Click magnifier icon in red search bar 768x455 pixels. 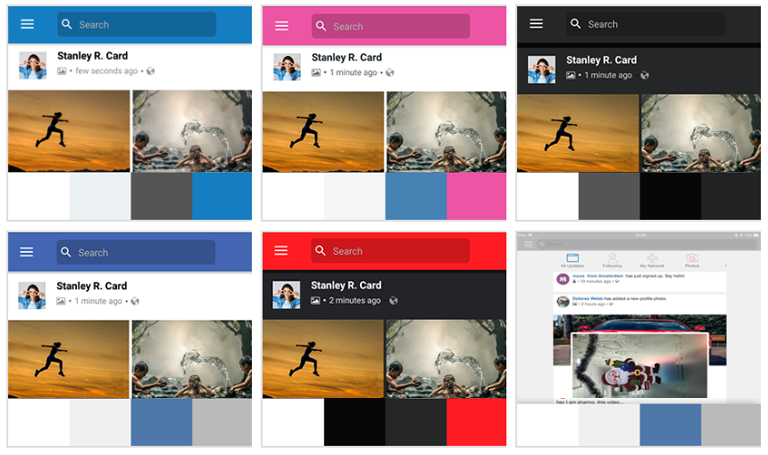(320, 250)
